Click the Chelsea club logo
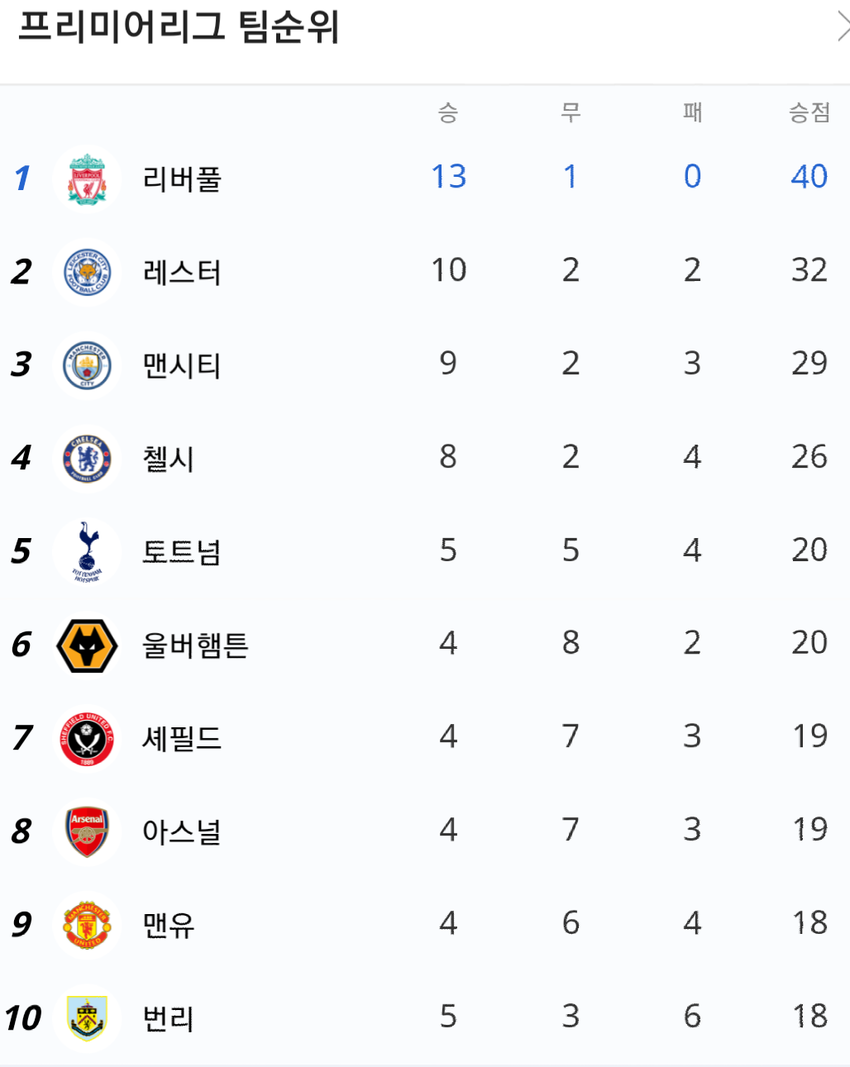850x1067 pixels. [87, 459]
